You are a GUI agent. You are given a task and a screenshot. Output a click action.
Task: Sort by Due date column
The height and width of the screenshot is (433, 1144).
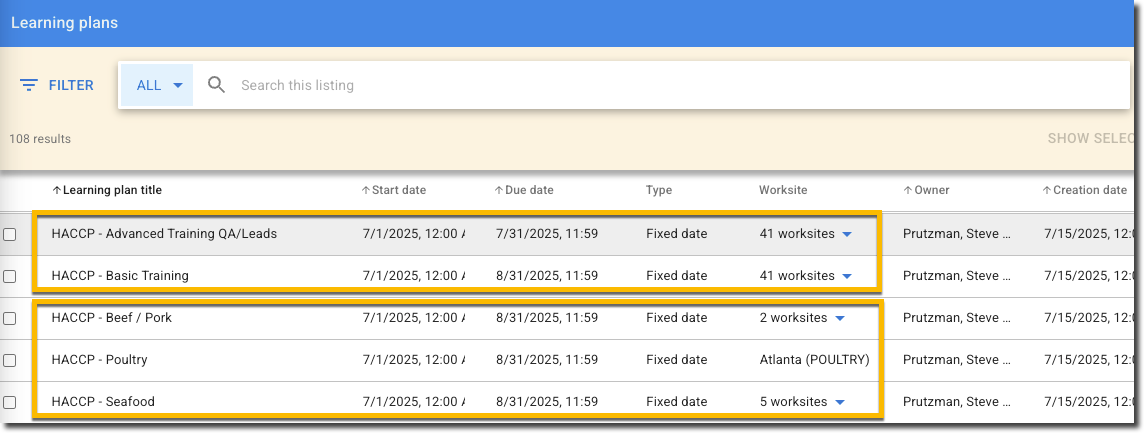524,190
